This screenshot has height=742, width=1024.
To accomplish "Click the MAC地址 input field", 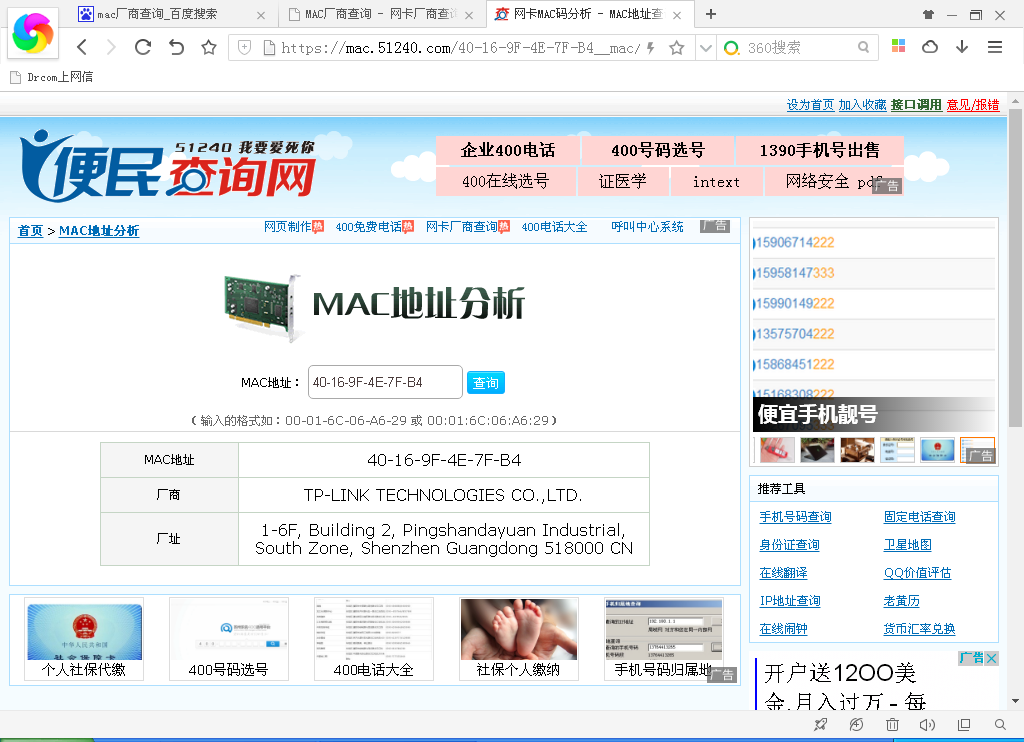I will coord(385,382).
